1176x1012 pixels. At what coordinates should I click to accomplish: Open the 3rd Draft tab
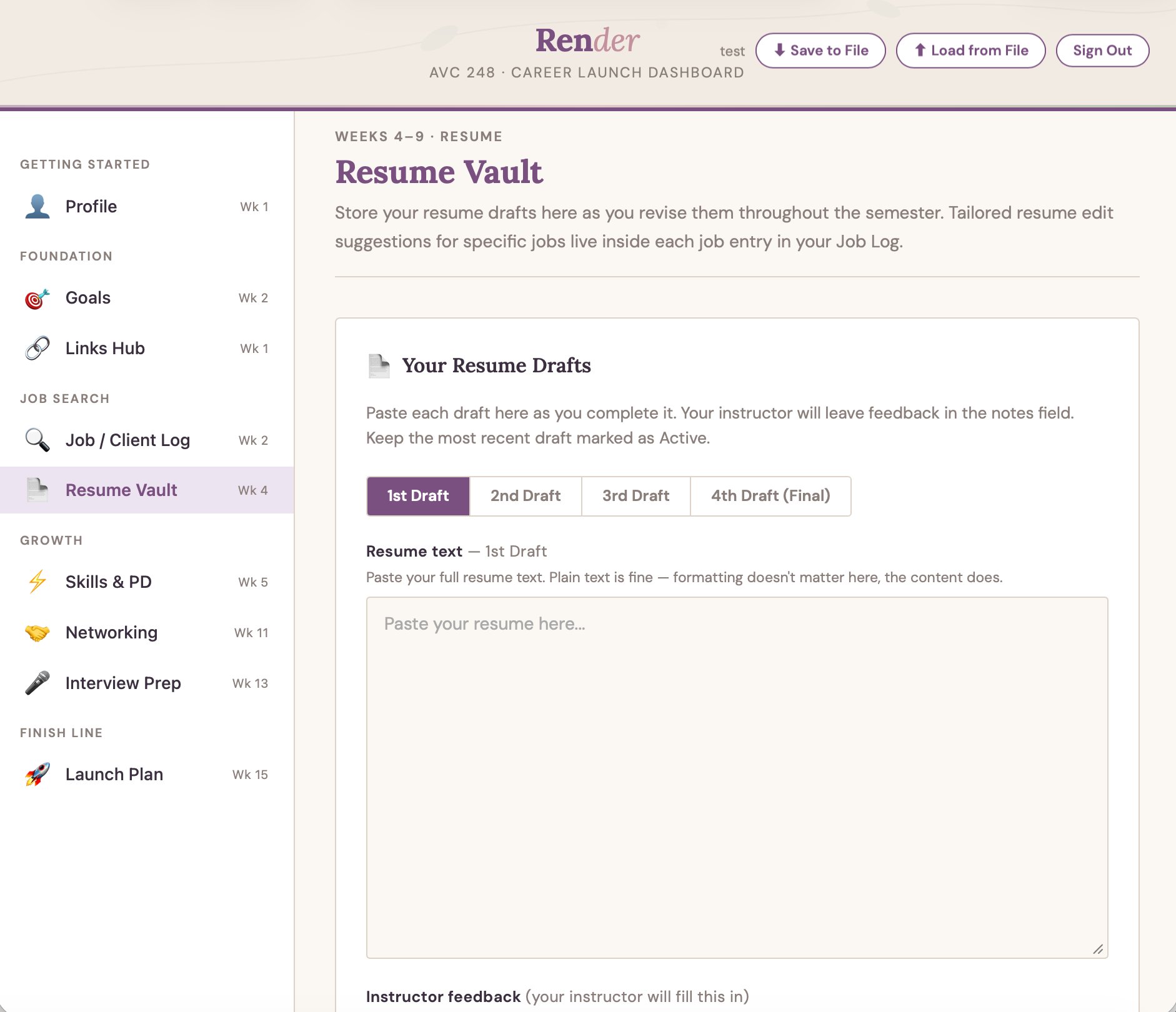[x=636, y=497]
